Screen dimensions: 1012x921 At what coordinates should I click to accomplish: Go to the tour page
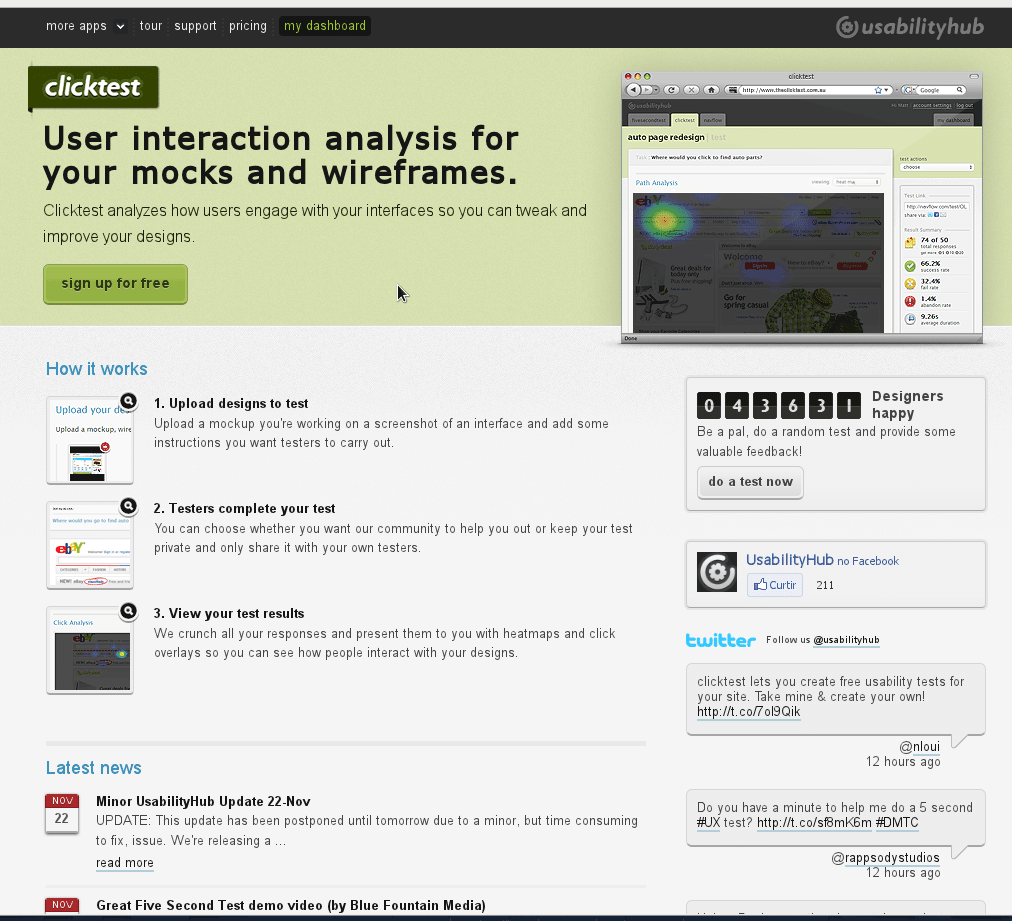point(151,26)
